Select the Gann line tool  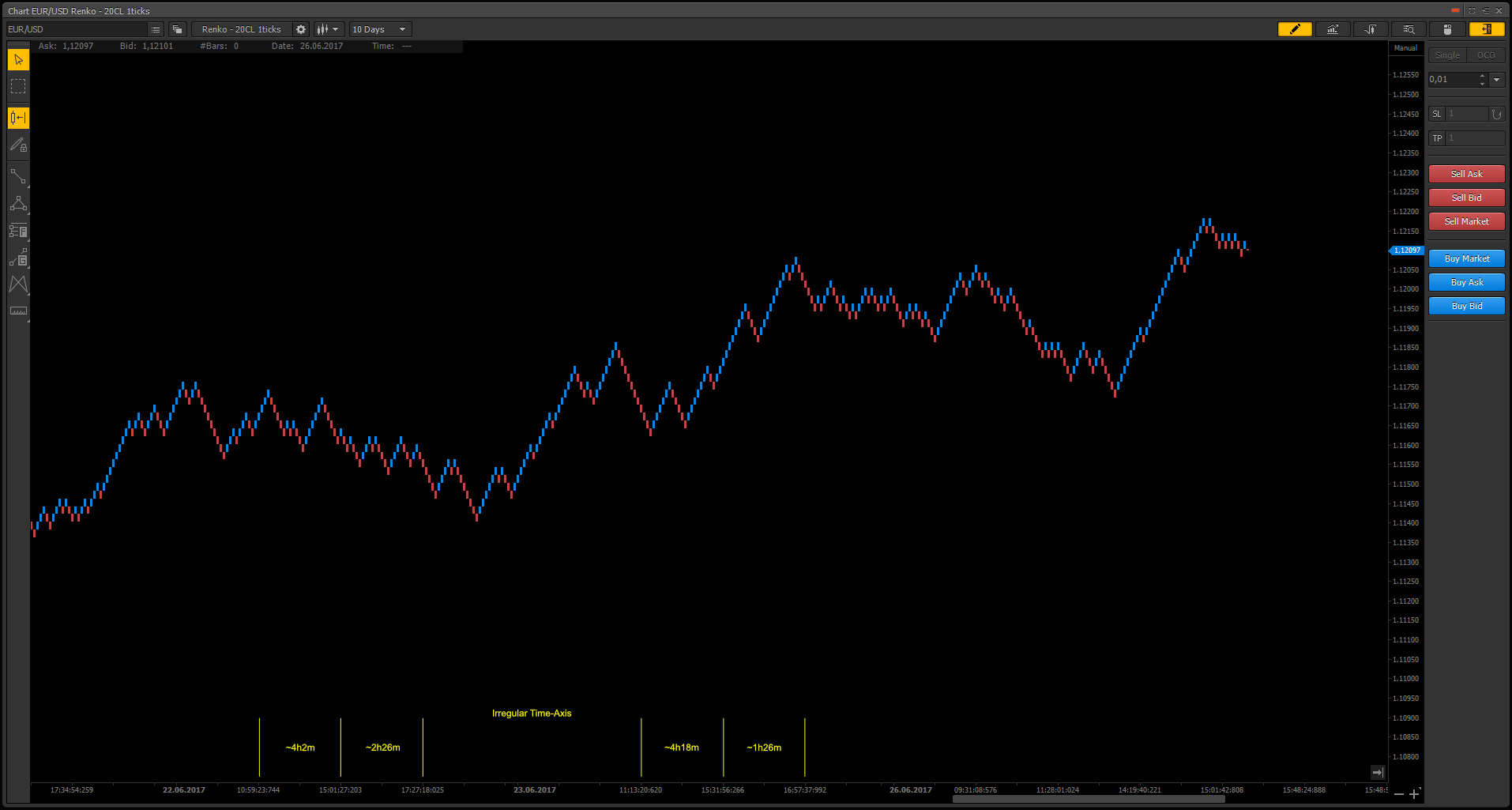pyautogui.click(x=18, y=258)
